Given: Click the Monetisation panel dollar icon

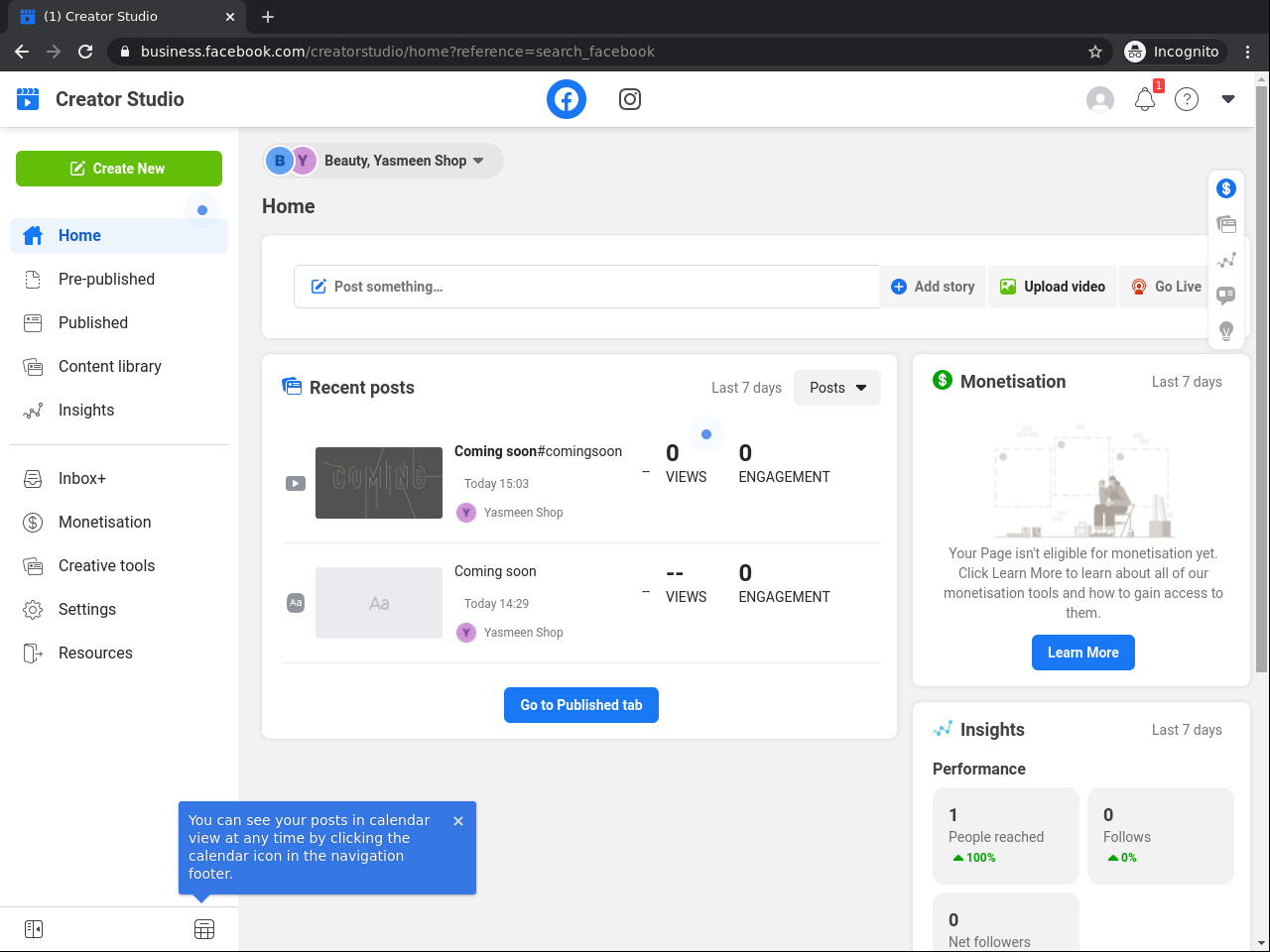Looking at the screenshot, I should coord(943,381).
